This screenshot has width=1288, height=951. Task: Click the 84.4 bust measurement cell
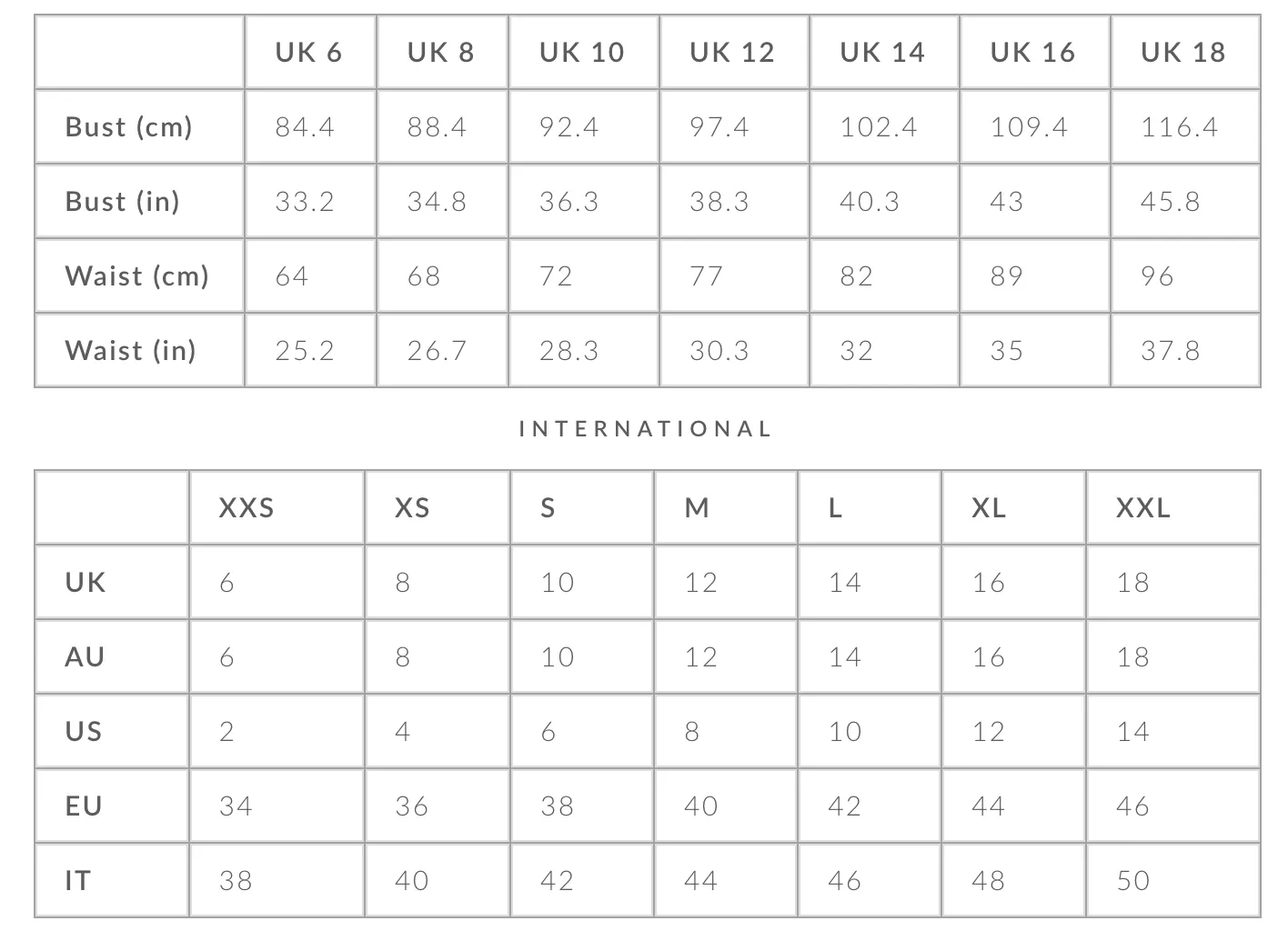tap(305, 127)
